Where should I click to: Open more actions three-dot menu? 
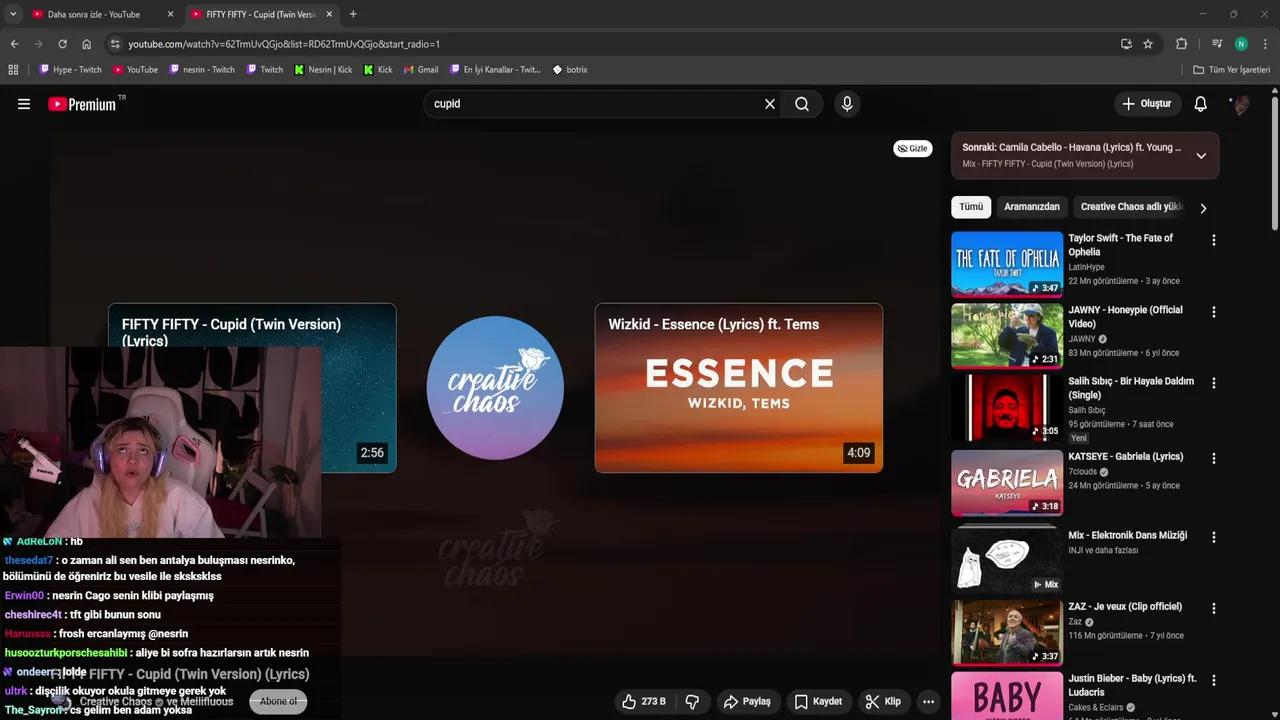pos(928,702)
